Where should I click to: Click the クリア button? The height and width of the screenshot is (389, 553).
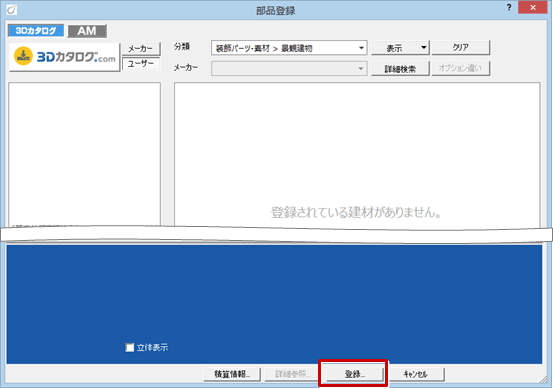pos(461,48)
